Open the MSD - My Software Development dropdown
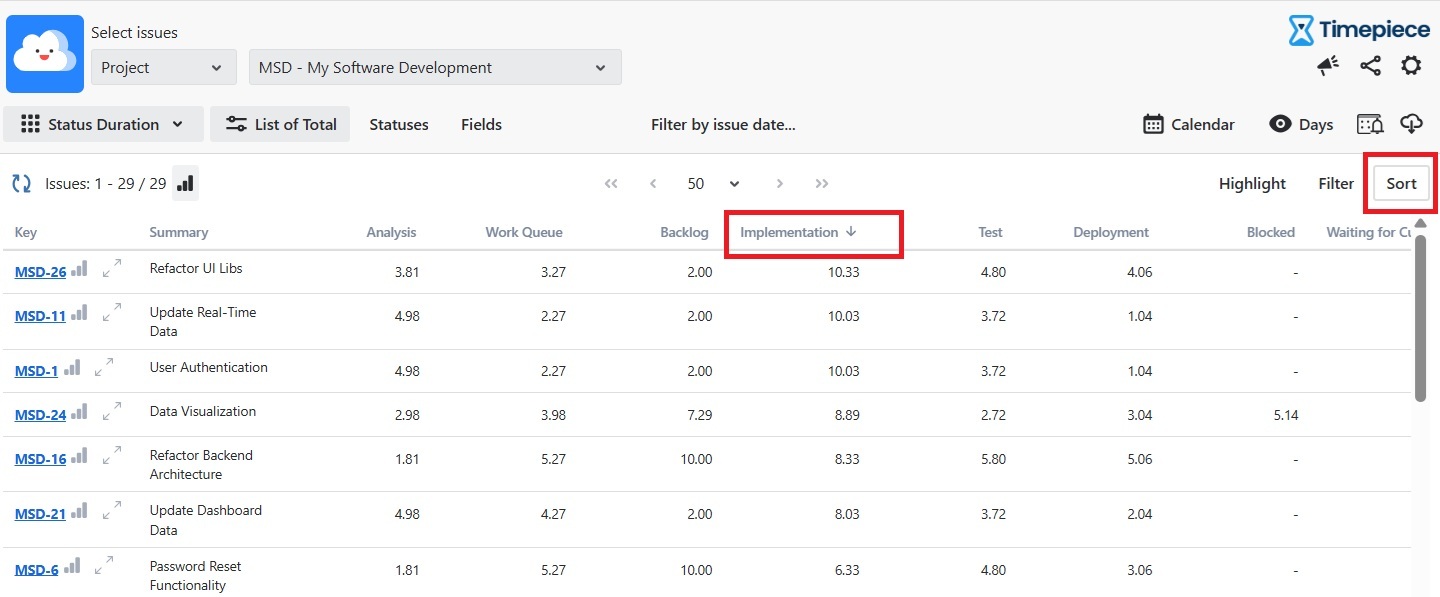Image resolution: width=1440 pixels, height=597 pixels. (435, 68)
